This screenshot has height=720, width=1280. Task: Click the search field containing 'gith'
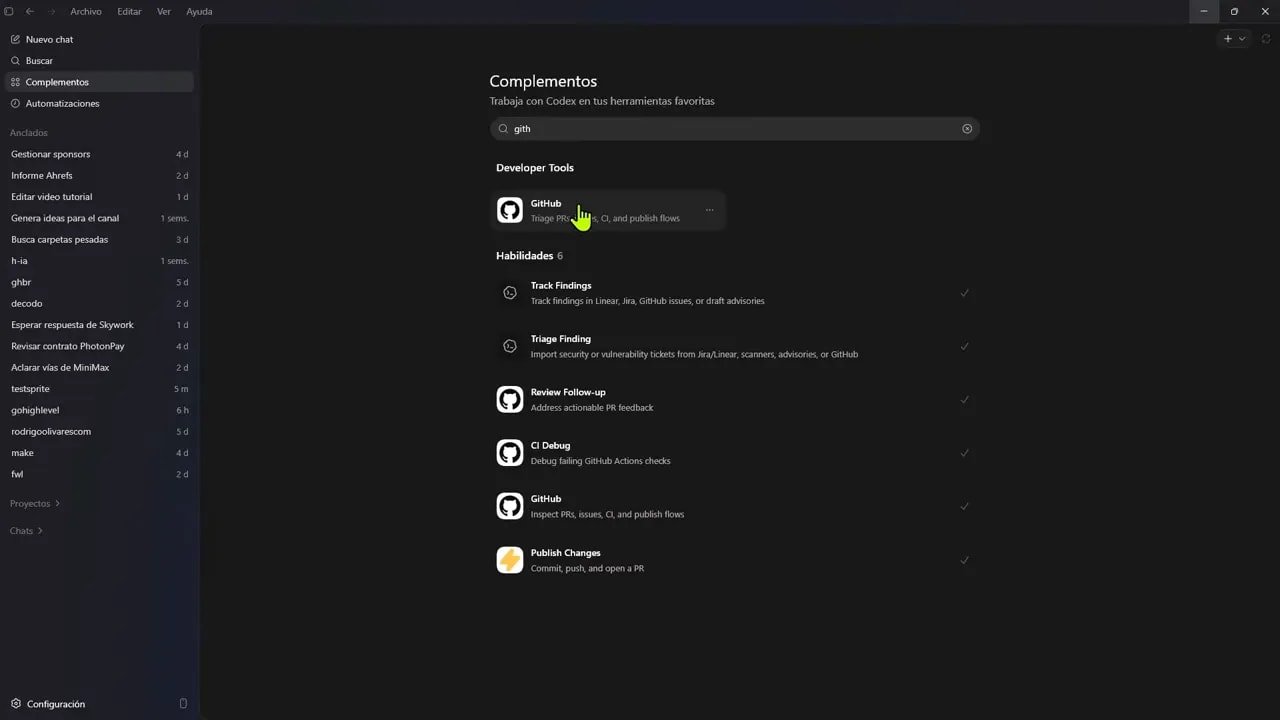(734, 128)
